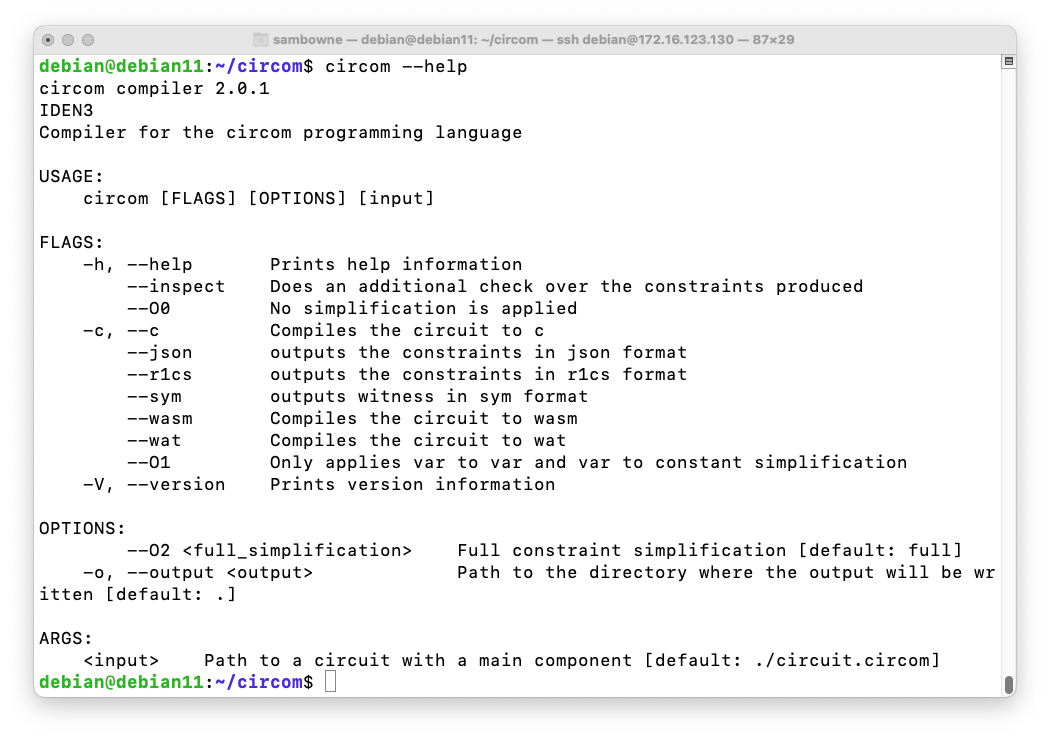The height and width of the screenshot is (739, 1050).
Task: Click the '--inspect' flag text
Action: coord(176,286)
